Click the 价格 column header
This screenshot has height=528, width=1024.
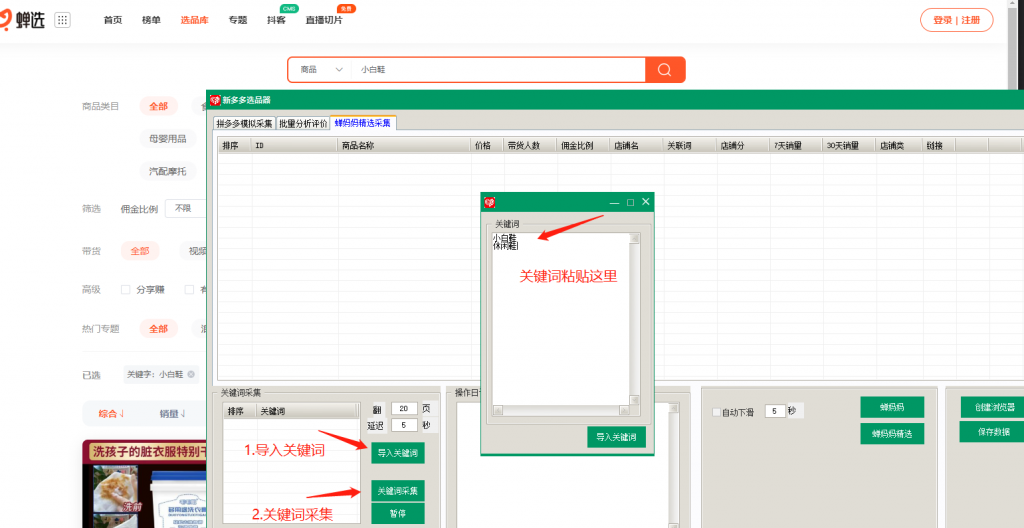pyautogui.click(x=487, y=146)
